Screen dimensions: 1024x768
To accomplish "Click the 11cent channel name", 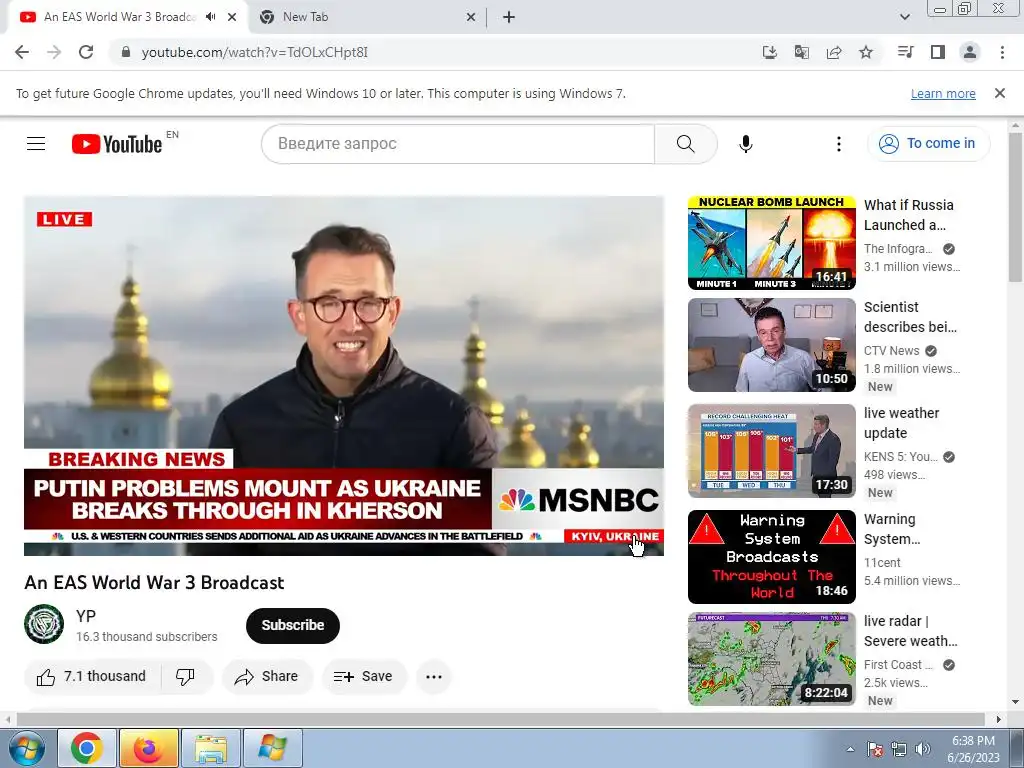I will coord(882,562).
